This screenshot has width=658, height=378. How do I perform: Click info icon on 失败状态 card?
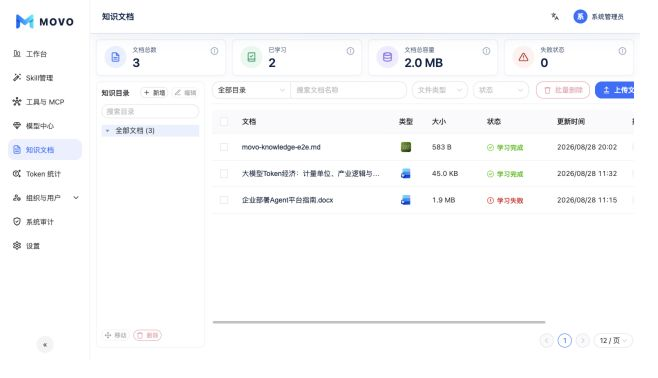point(622,51)
